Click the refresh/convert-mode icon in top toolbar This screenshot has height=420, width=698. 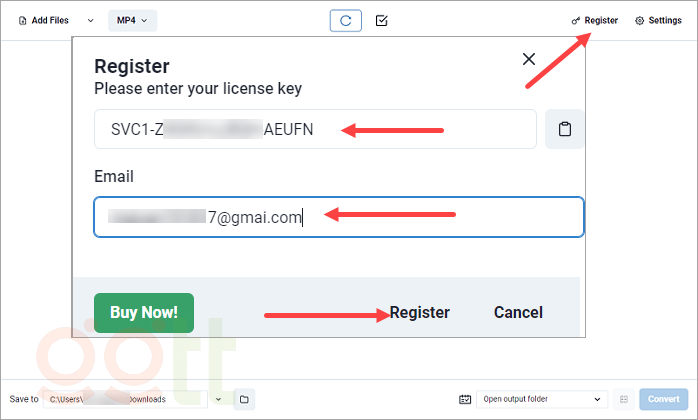tap(345, 20)
